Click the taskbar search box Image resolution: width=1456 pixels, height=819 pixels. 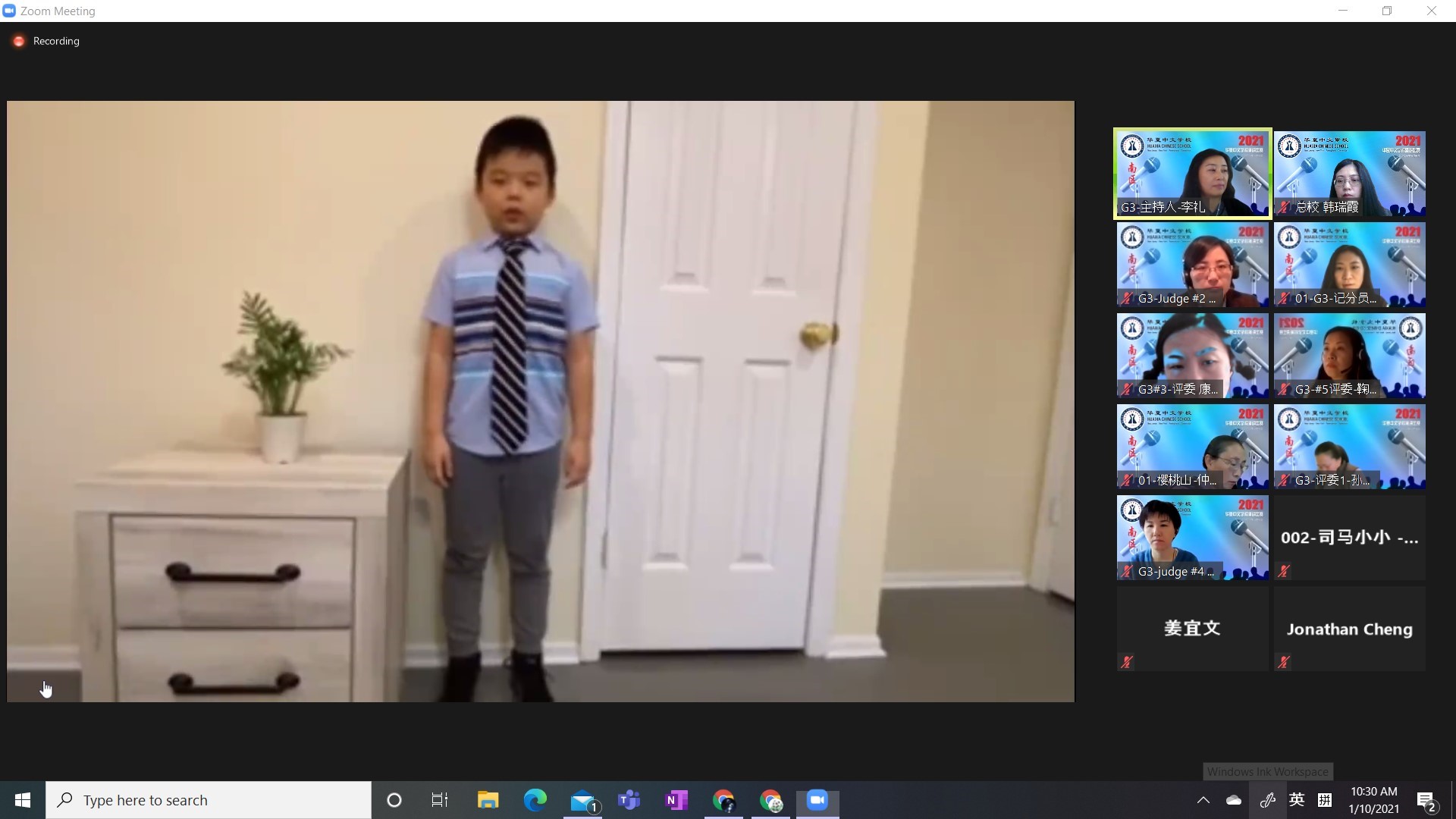coord(209,800)
